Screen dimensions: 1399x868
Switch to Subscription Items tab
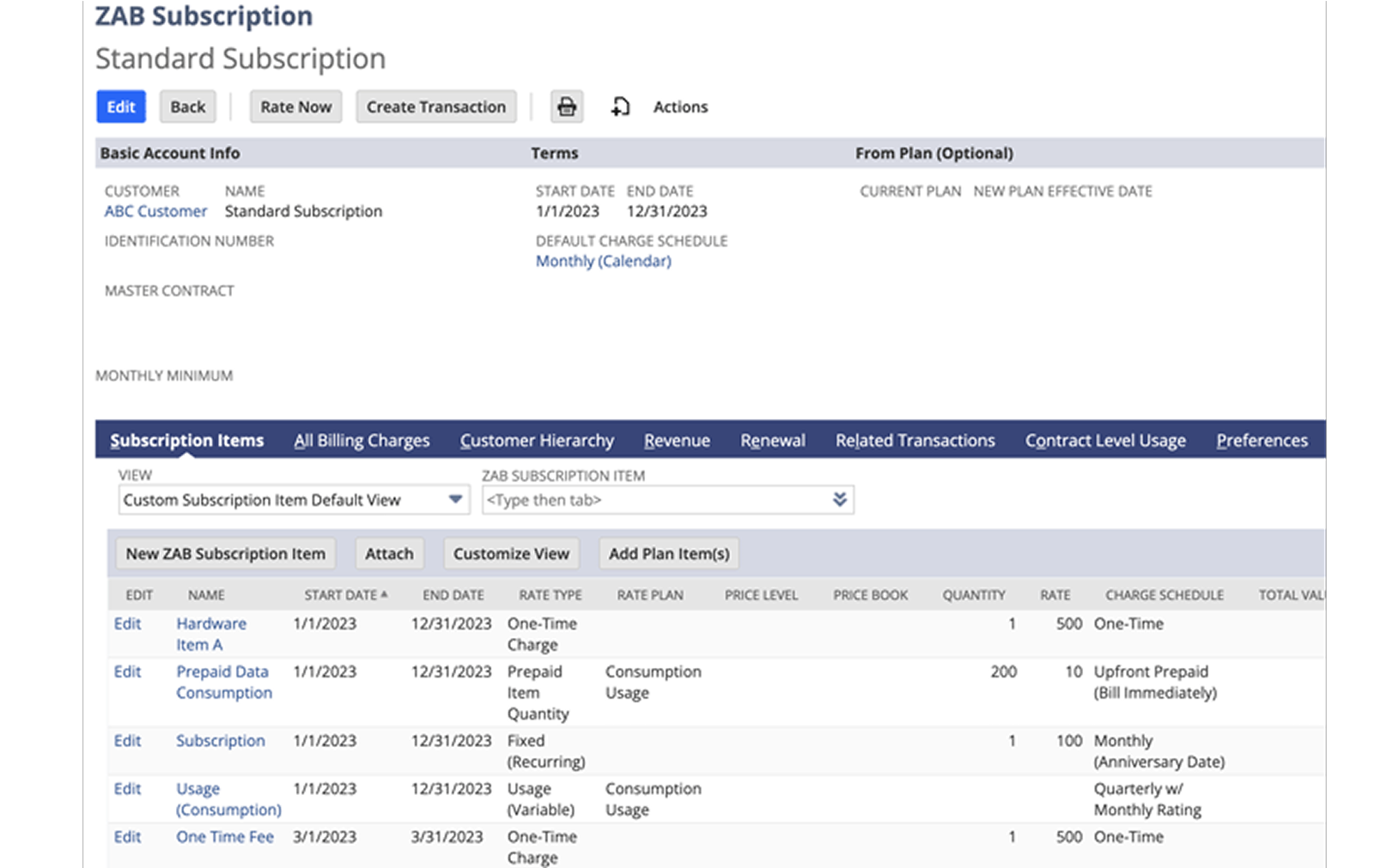(x=186, y=440)
